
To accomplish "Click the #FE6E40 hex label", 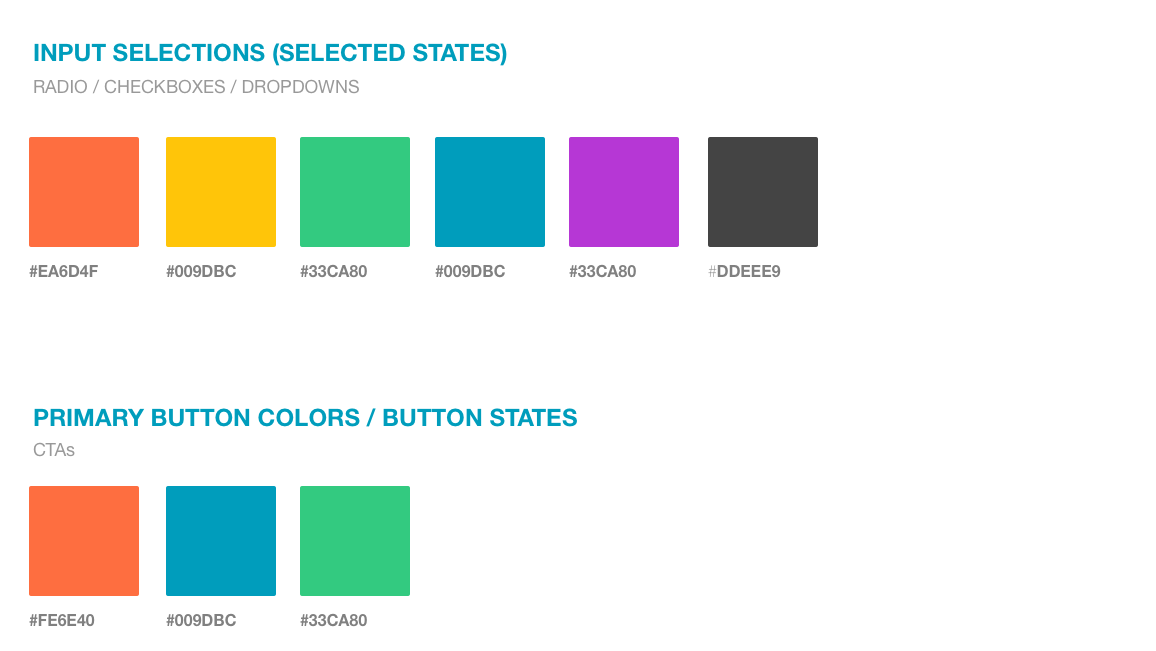I will [x=62, y=621].
